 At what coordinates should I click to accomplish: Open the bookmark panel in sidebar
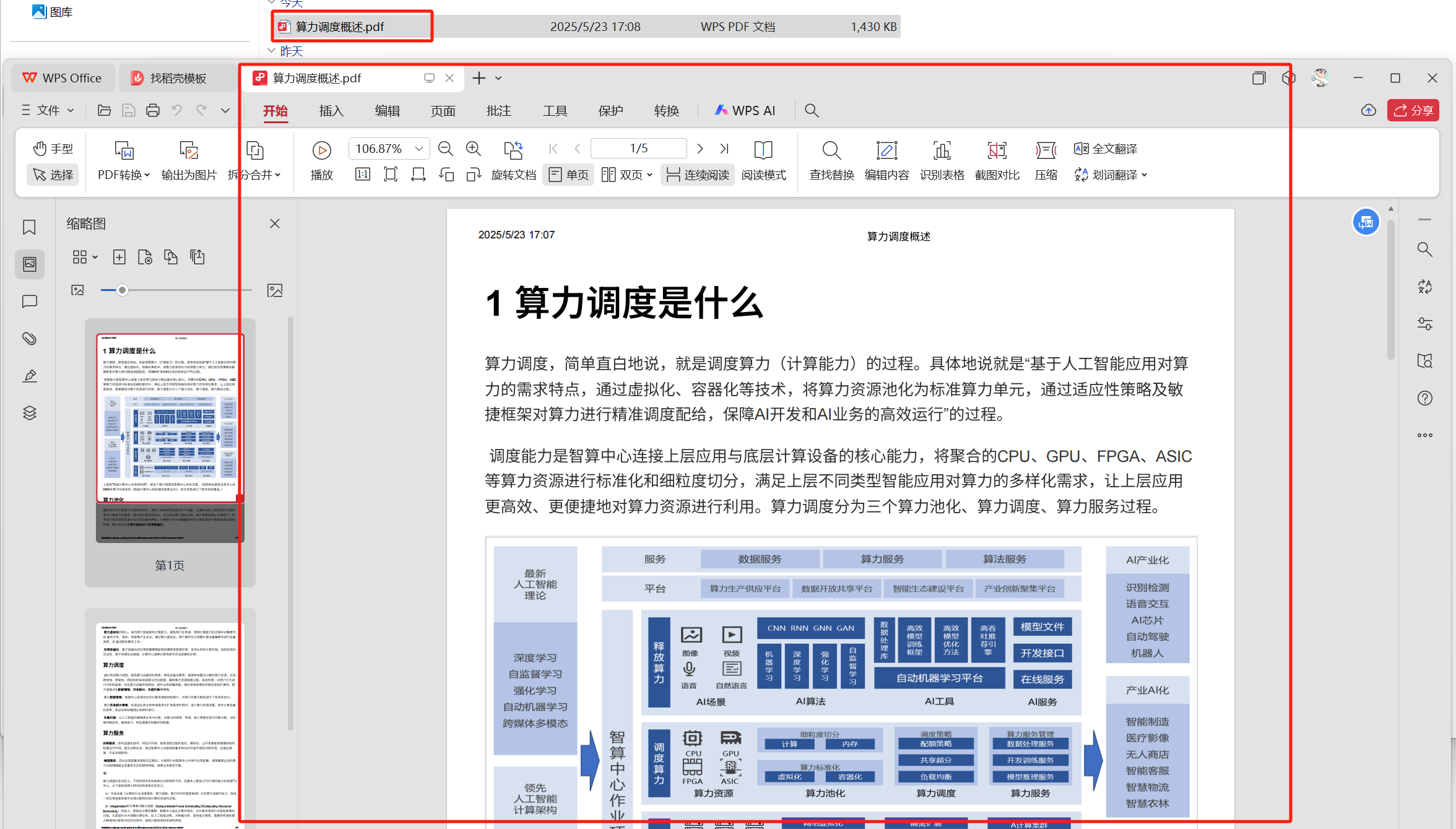coord(29,227)
